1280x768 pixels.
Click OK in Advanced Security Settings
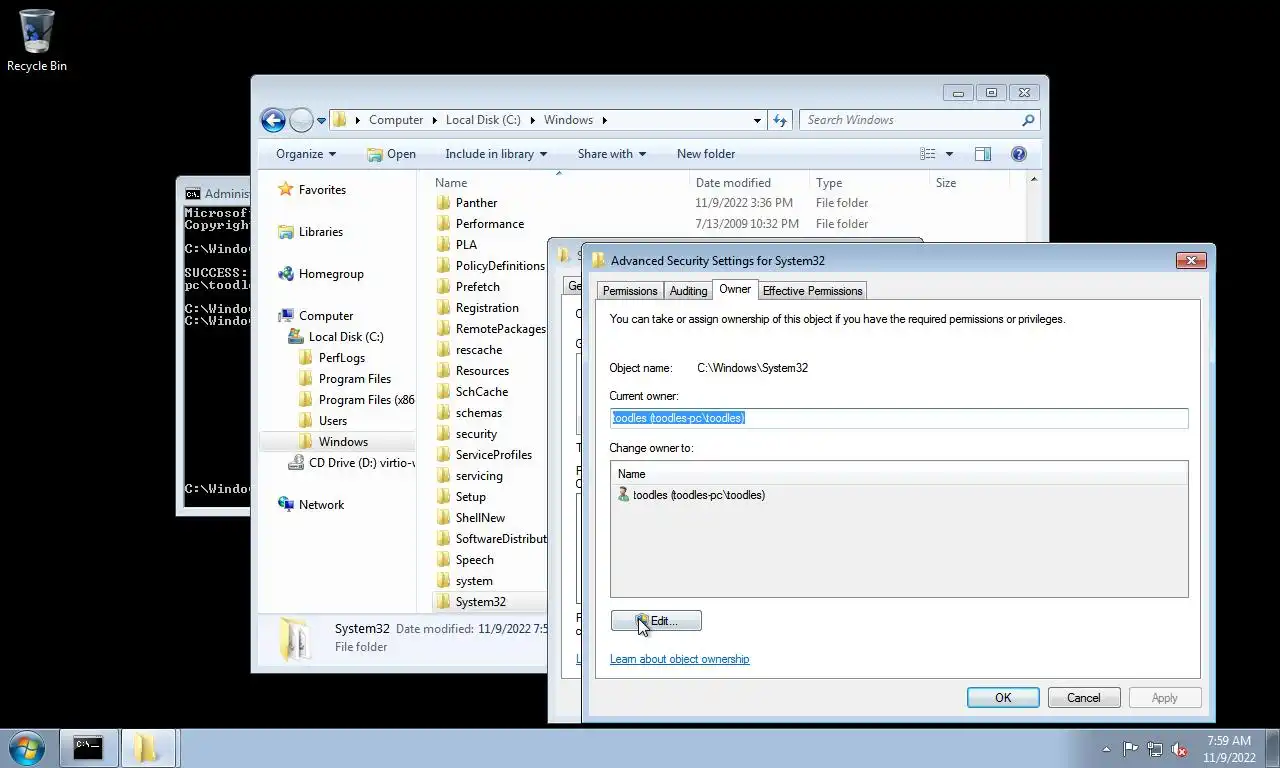(1003, 698)
